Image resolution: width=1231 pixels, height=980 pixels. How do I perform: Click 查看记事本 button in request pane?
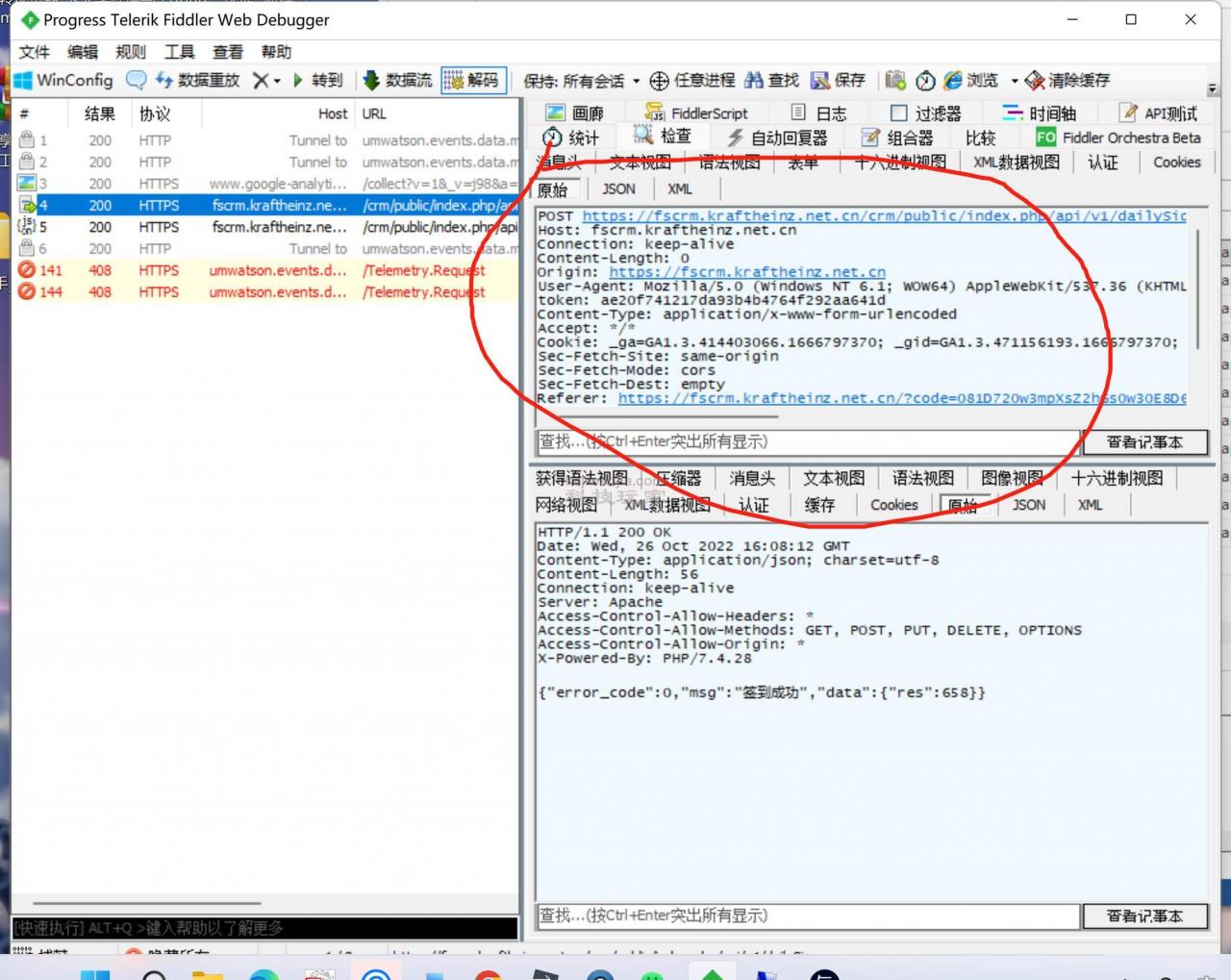pos(1143,442)
